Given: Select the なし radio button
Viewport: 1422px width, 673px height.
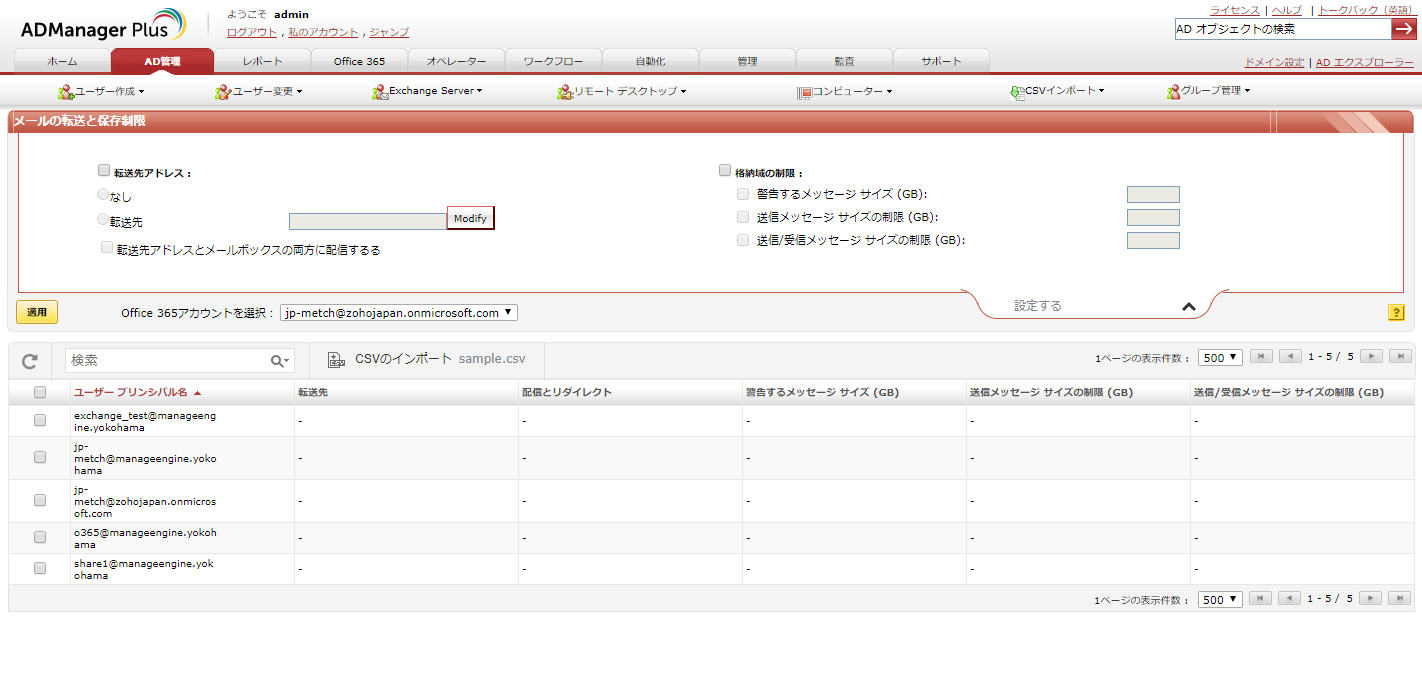Looking at the screenshot, I should click(x=103, y=194).
